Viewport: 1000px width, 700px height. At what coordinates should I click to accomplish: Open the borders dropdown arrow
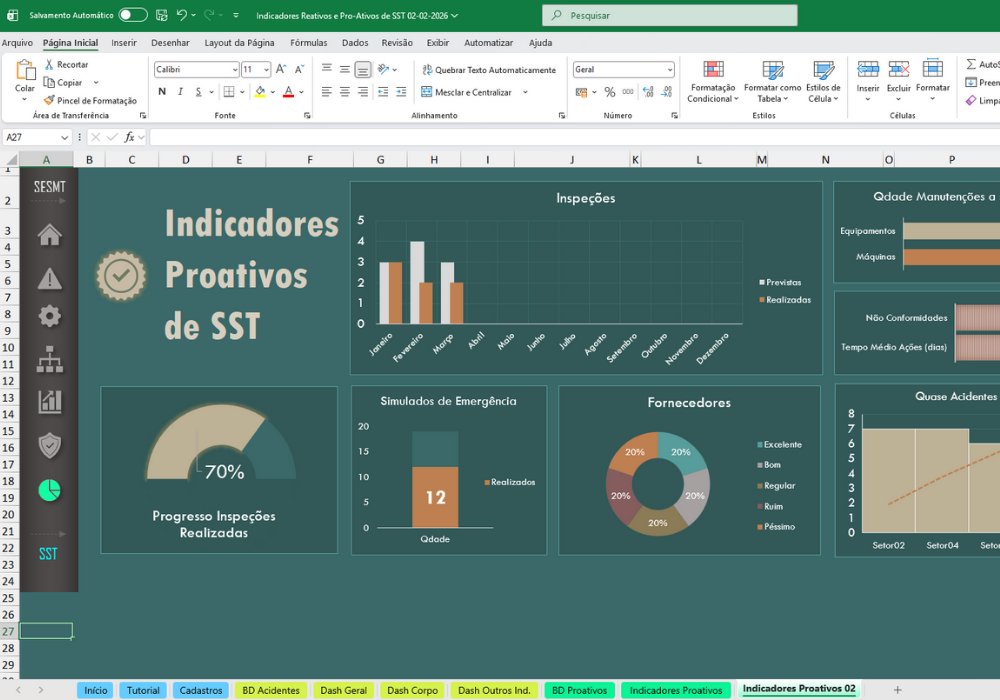pyautogui.click(x=242, y=92)
